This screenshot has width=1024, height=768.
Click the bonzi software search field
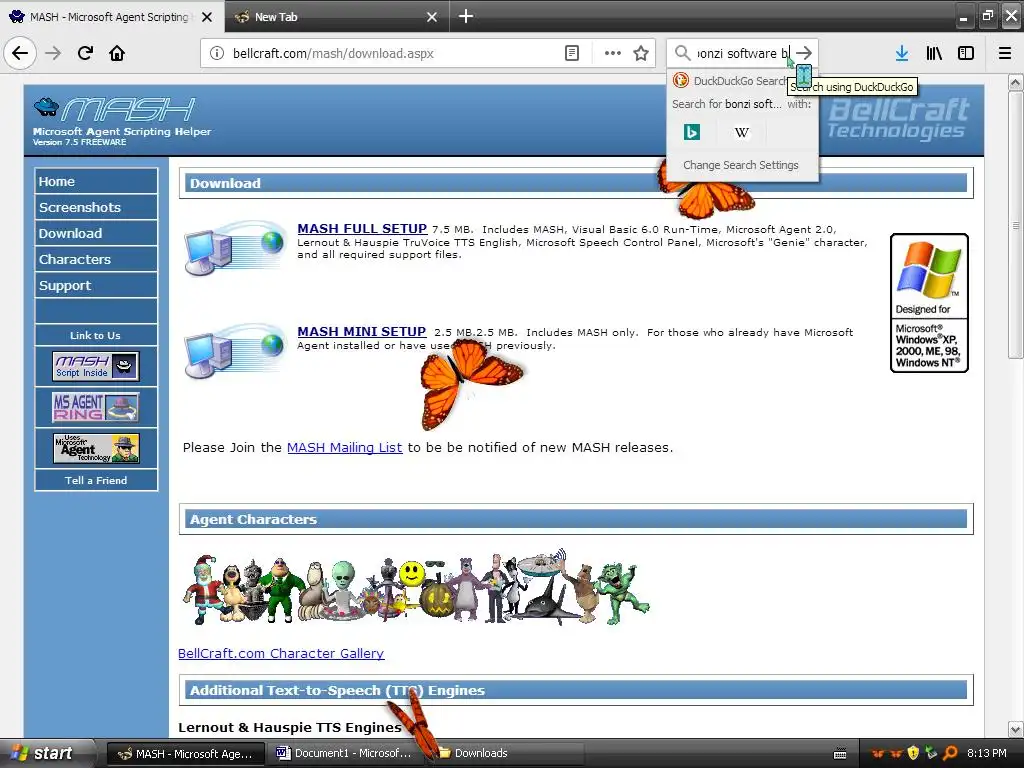pos(742,53)
